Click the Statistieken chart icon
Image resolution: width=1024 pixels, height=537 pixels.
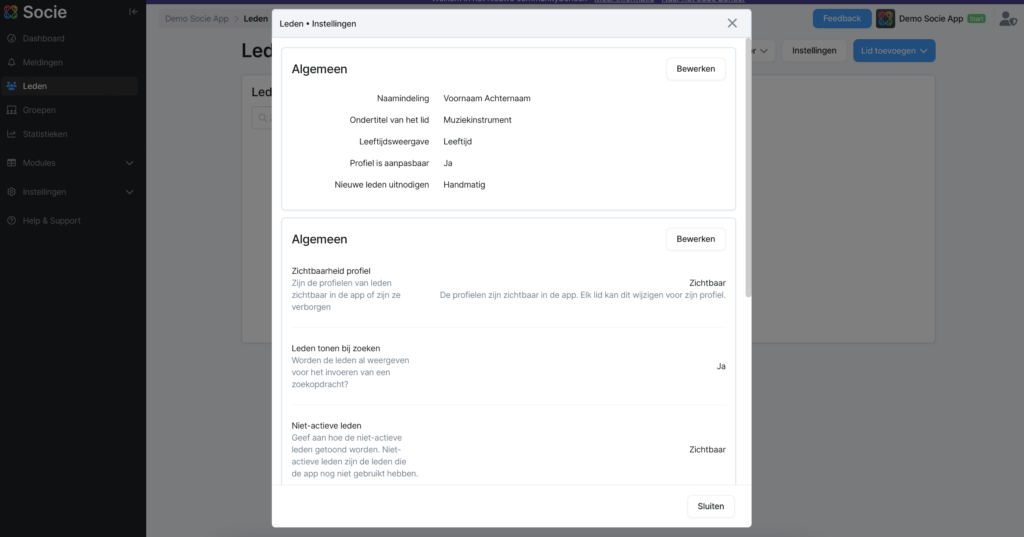click(x=11, y=134)
